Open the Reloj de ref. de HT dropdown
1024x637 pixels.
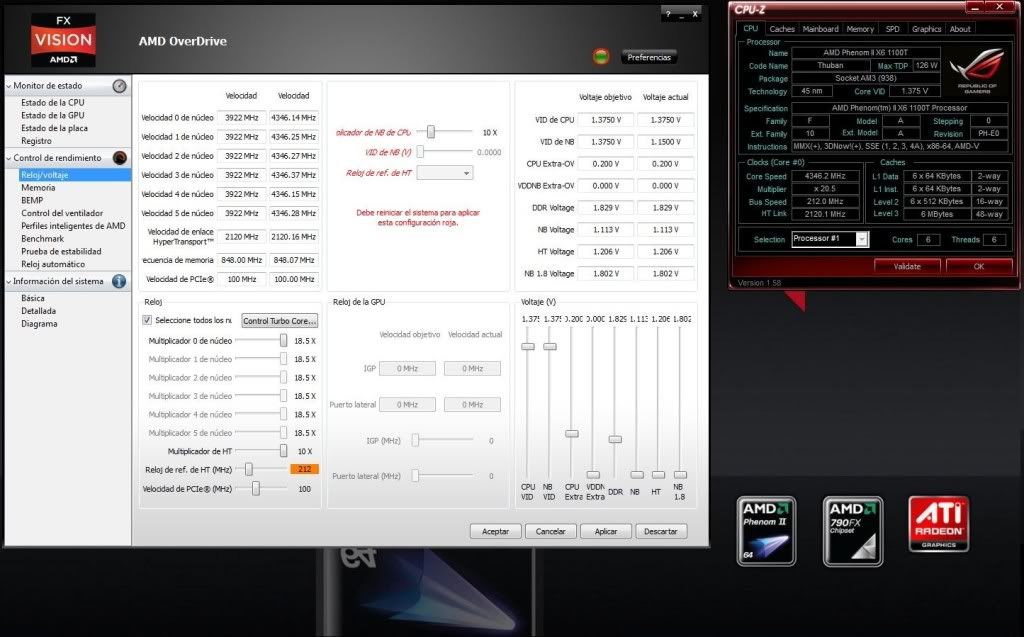pyautogui.click(x=445, y=173)
